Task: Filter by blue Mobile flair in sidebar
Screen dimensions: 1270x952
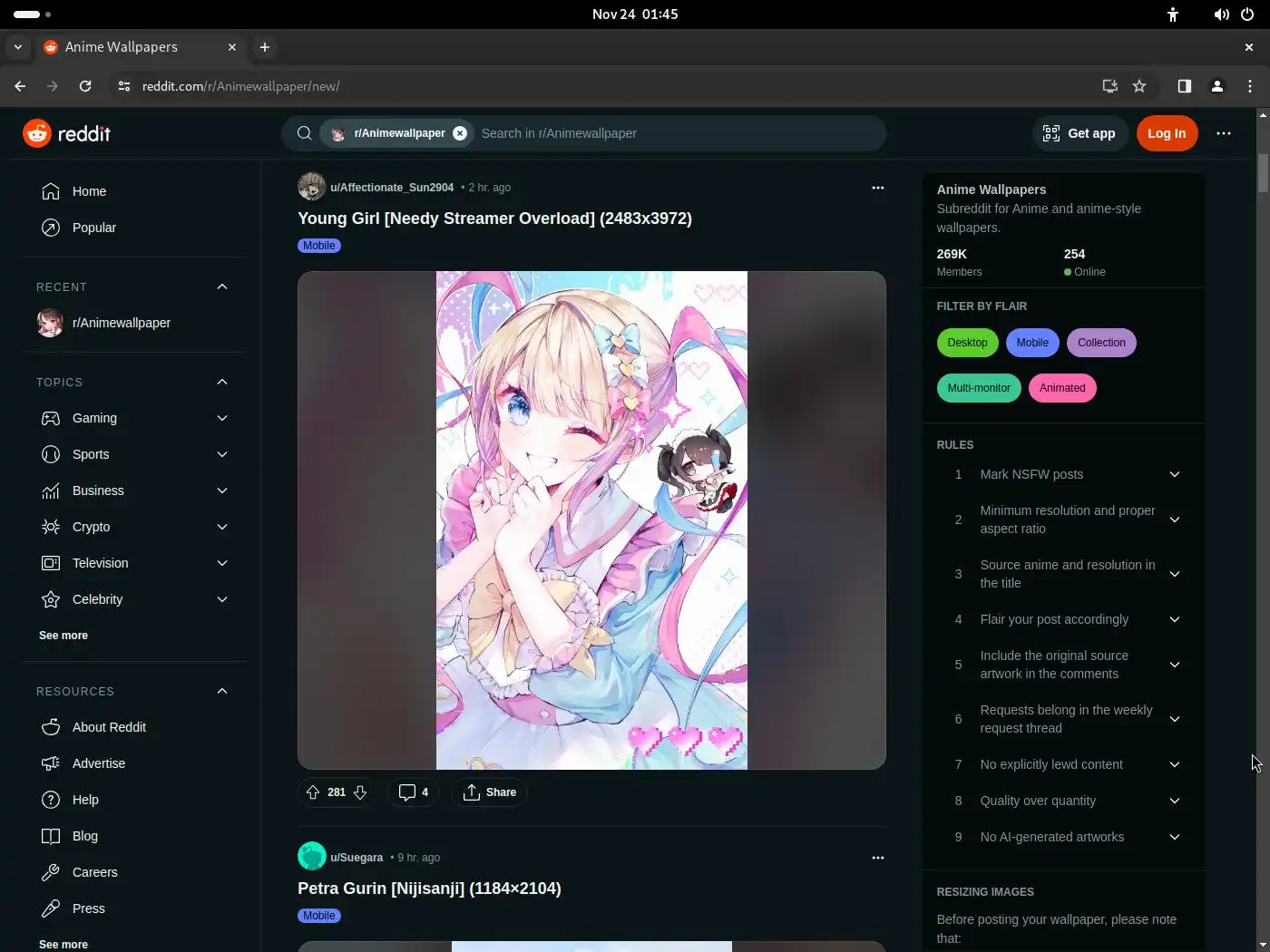Action: pyautogui.click(x=1032, y=343)
